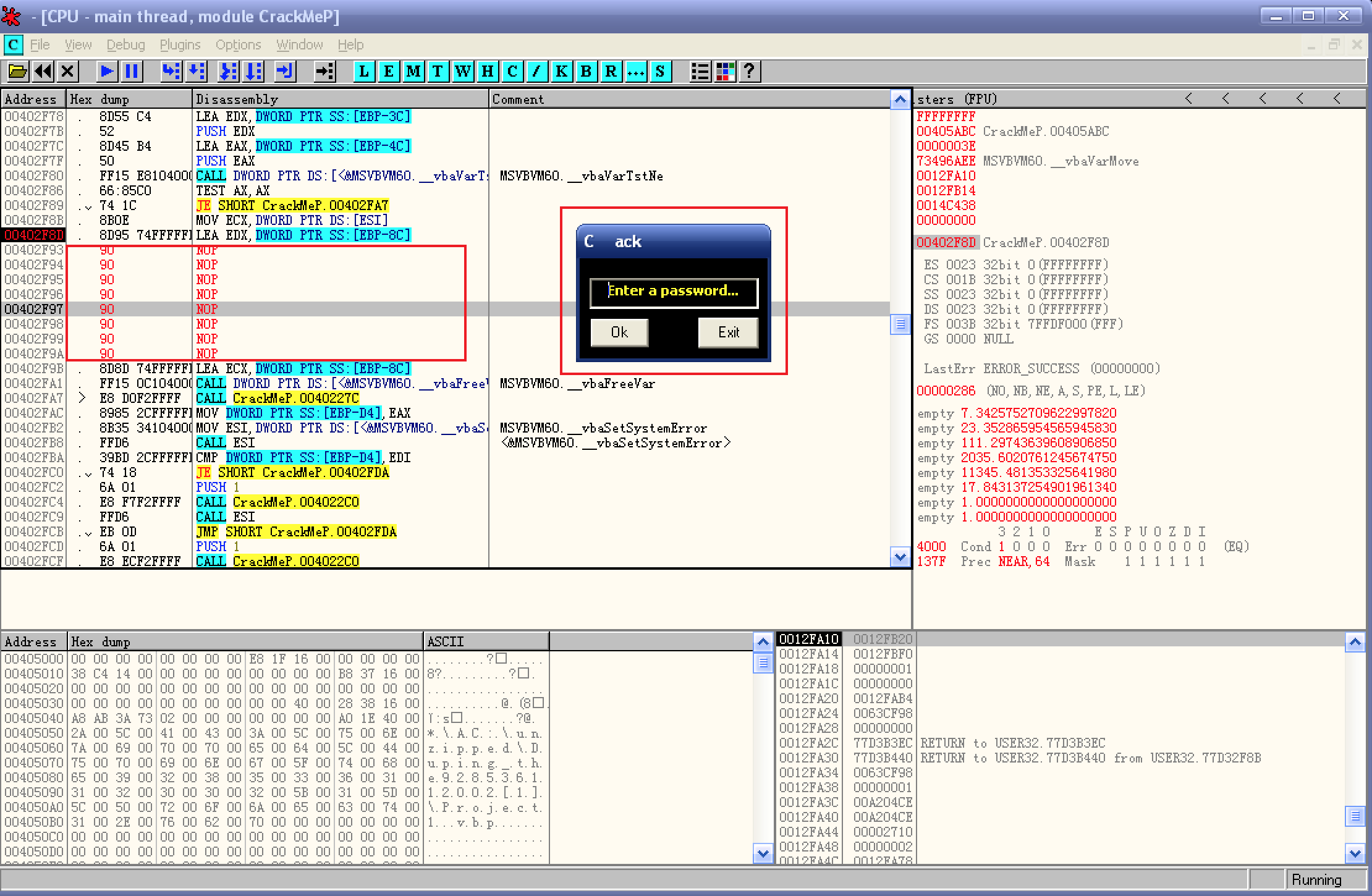
Task: Click the Open file folder icon
Action: [x=18, y=72]
